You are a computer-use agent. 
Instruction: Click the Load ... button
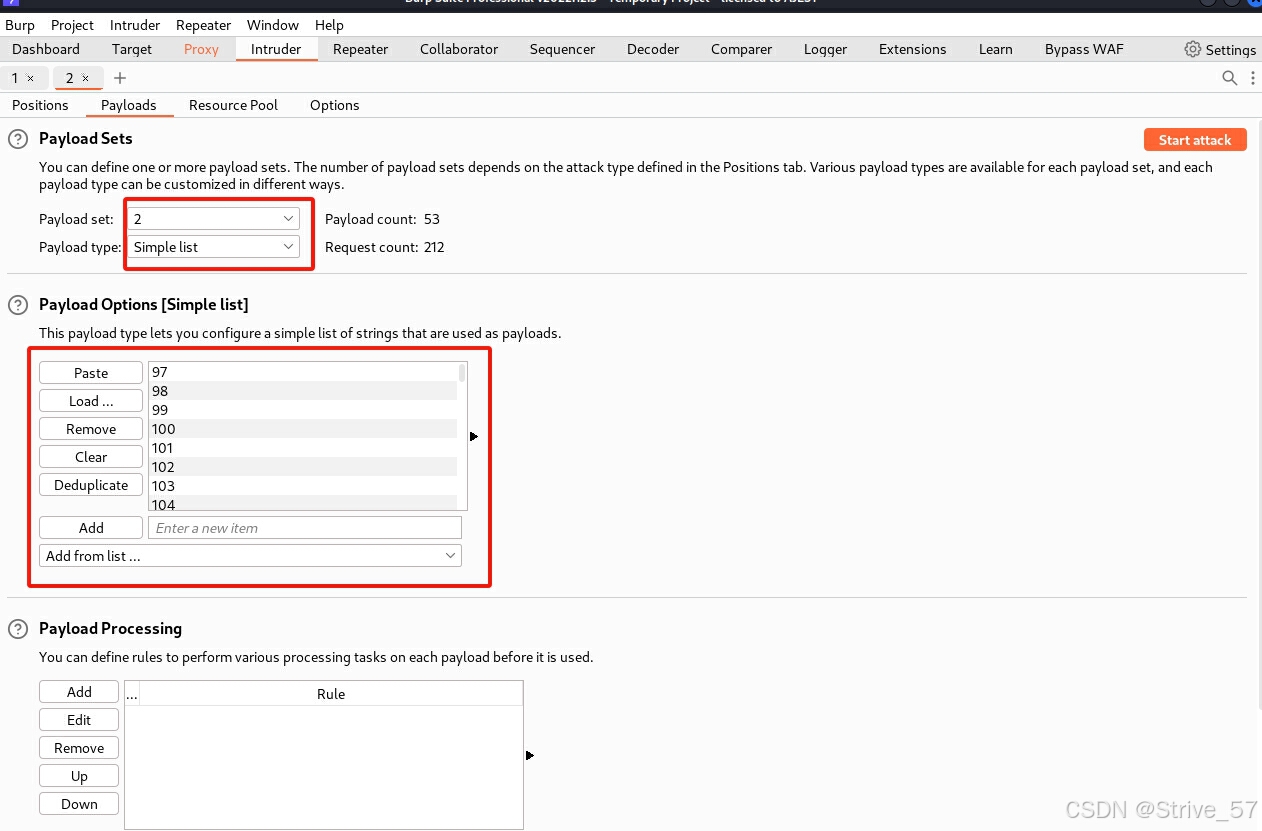(x=91, y=401)
